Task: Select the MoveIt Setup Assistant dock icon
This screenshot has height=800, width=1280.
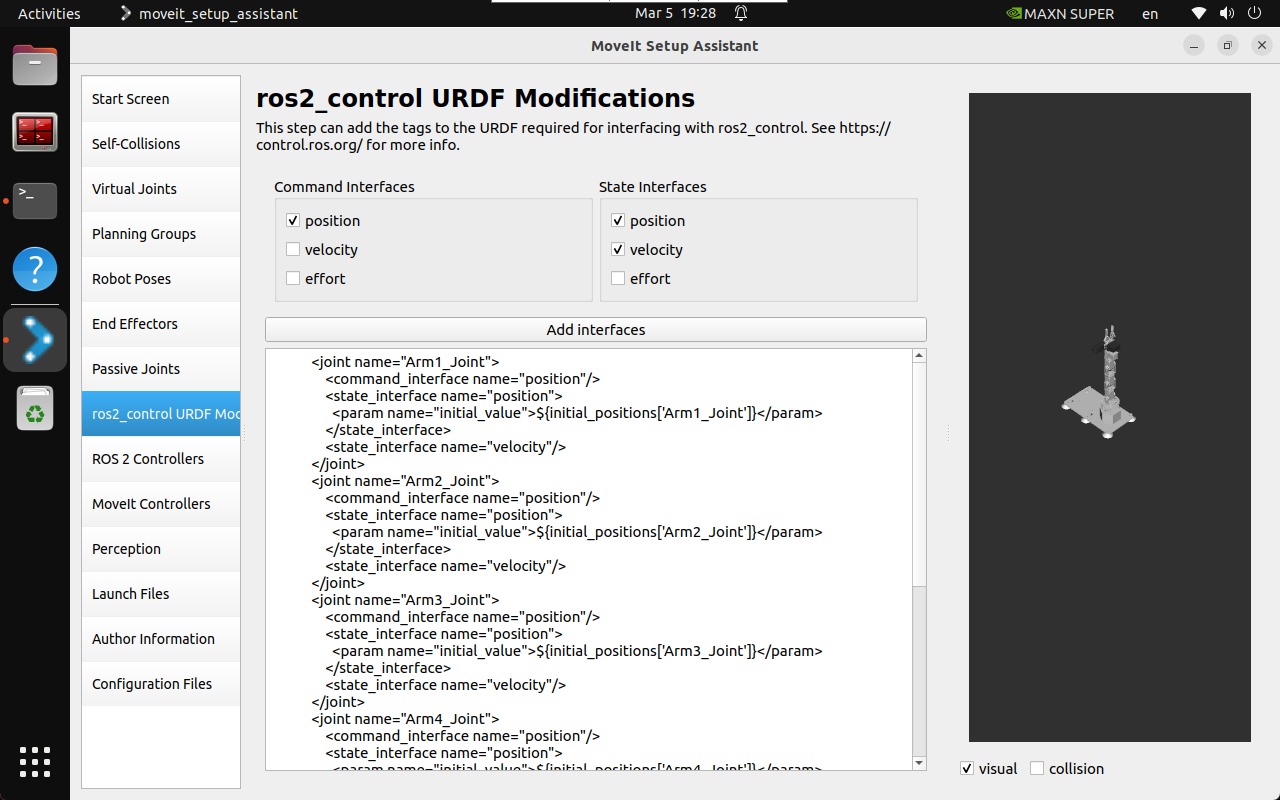Action: click(35, 340)
